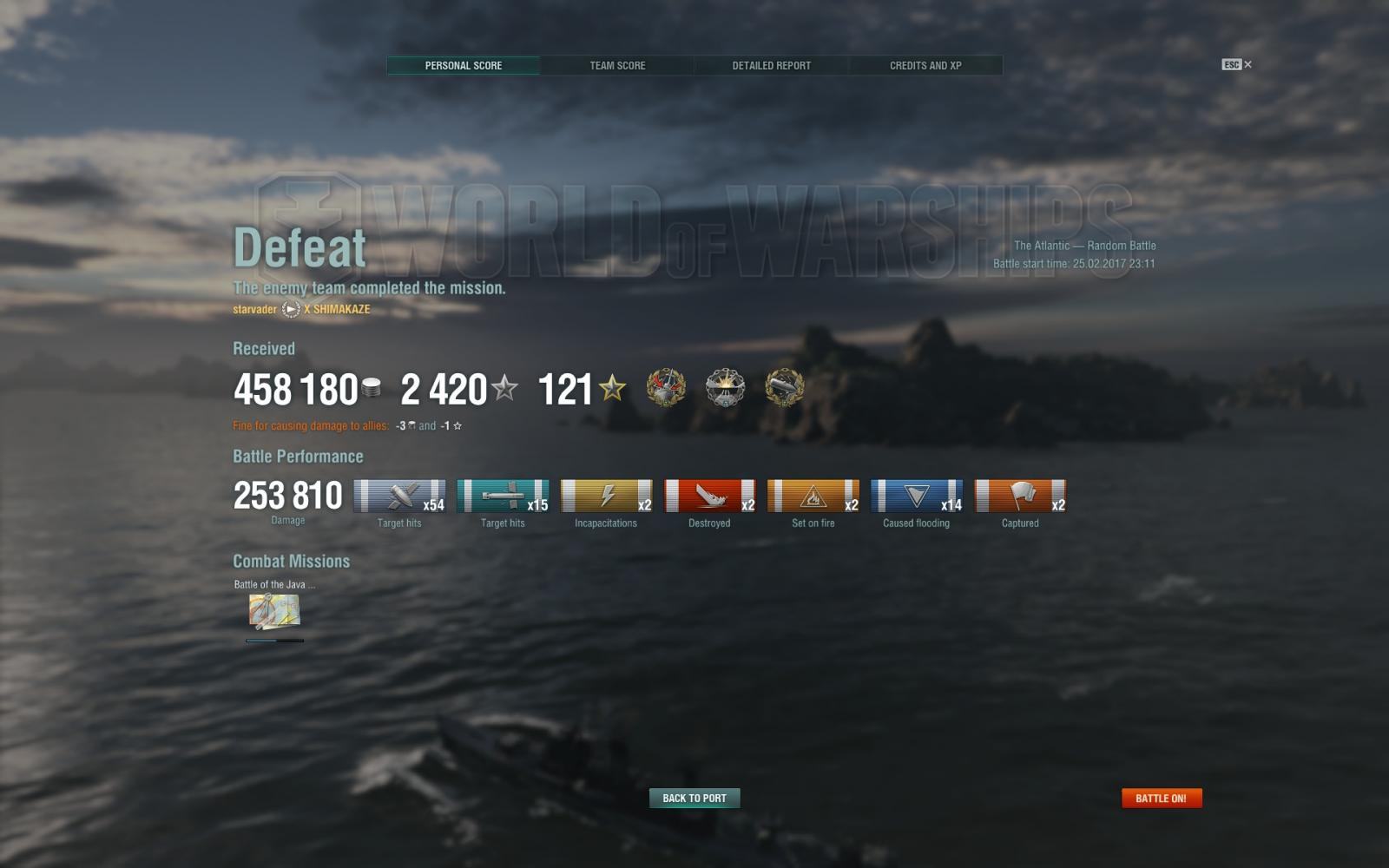Switch to the Team Score tab
Image resolution: width=1389 pixels, height=868 pixels.
[617, 65]
